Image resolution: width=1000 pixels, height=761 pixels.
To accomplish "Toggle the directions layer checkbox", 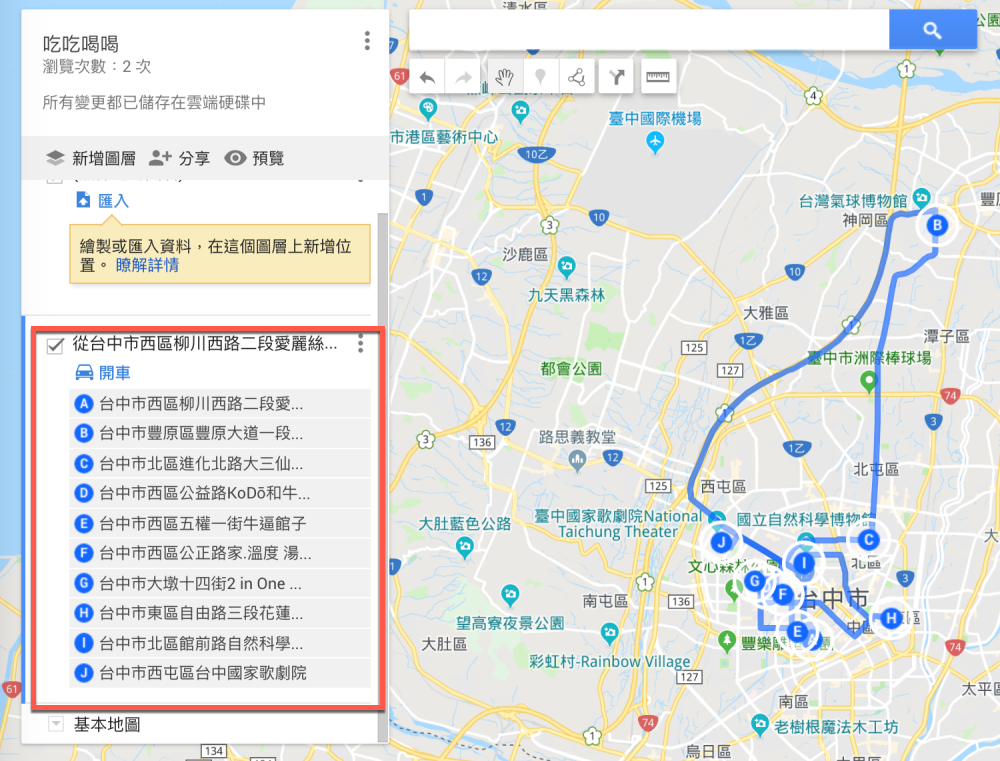I will pyautogui.click(x=55, y=346).
